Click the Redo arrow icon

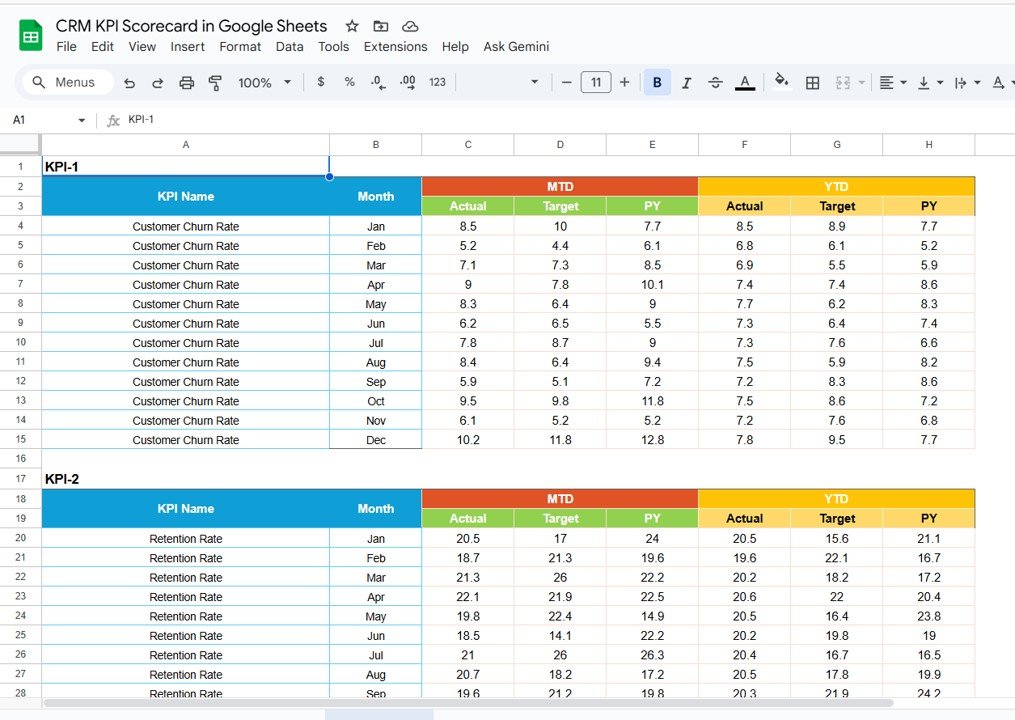click(x=158, y=83)
